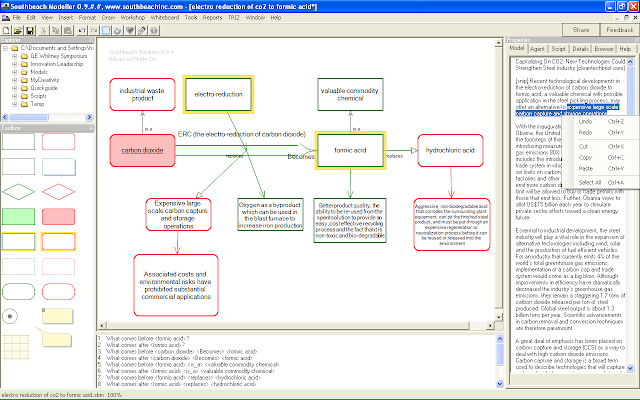Select the 'formic acid' node in the diagram
Screen dimensions: 640x400
pos(350,150)
